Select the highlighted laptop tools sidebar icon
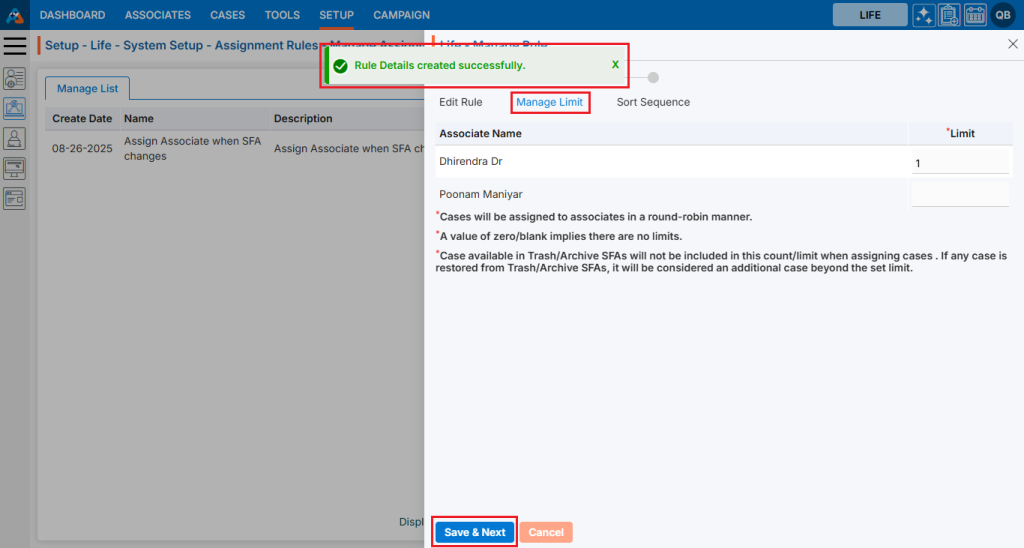Viewport: 1024px width, 548px height. [15, 108]
